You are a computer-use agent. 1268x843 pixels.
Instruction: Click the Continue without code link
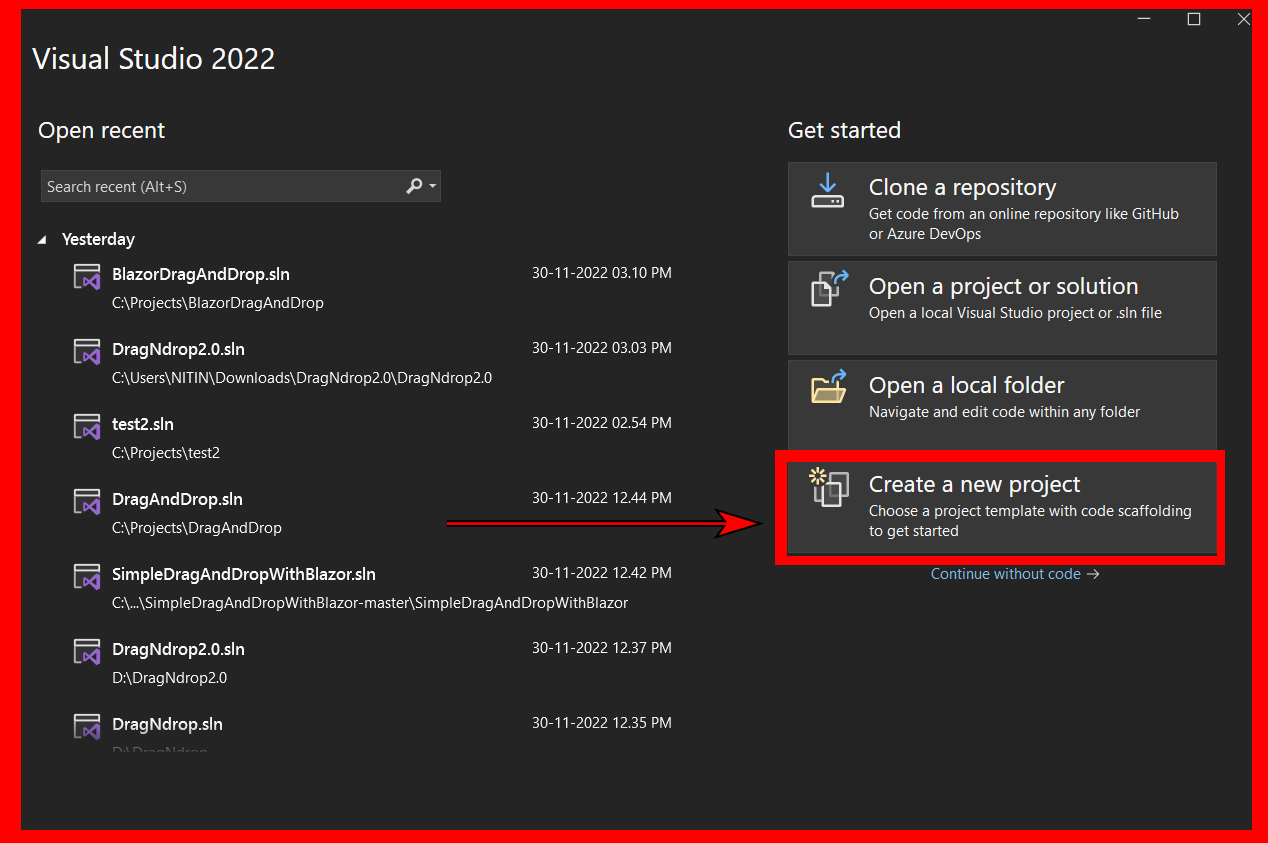click(1014, 573)
